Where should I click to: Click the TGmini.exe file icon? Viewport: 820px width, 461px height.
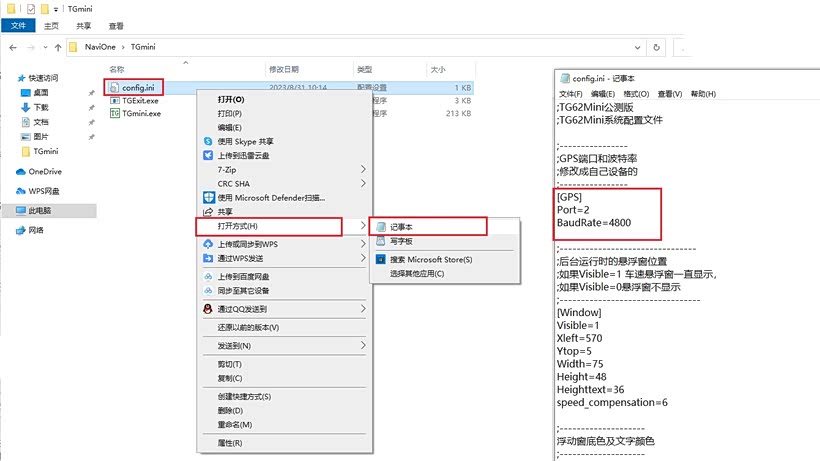tap(115, 114)
